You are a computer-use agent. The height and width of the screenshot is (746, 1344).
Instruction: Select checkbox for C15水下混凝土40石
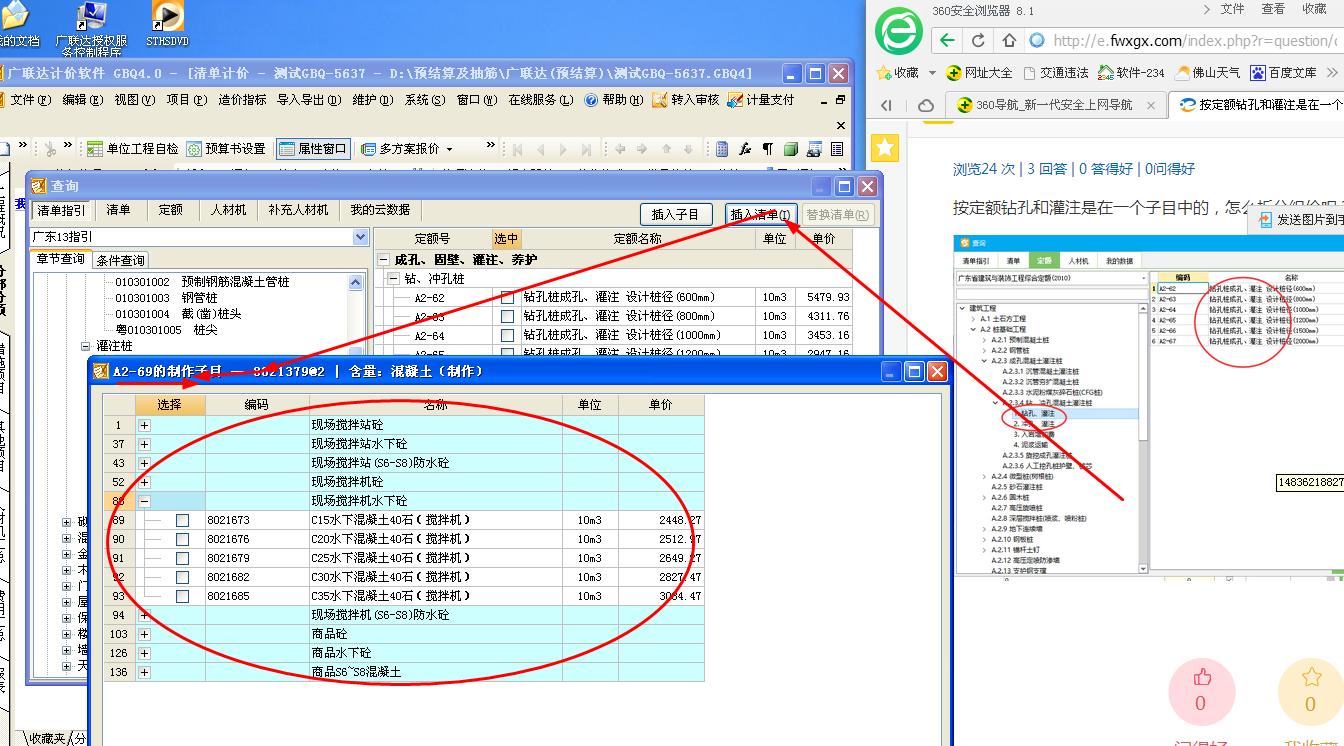(182, 520)
